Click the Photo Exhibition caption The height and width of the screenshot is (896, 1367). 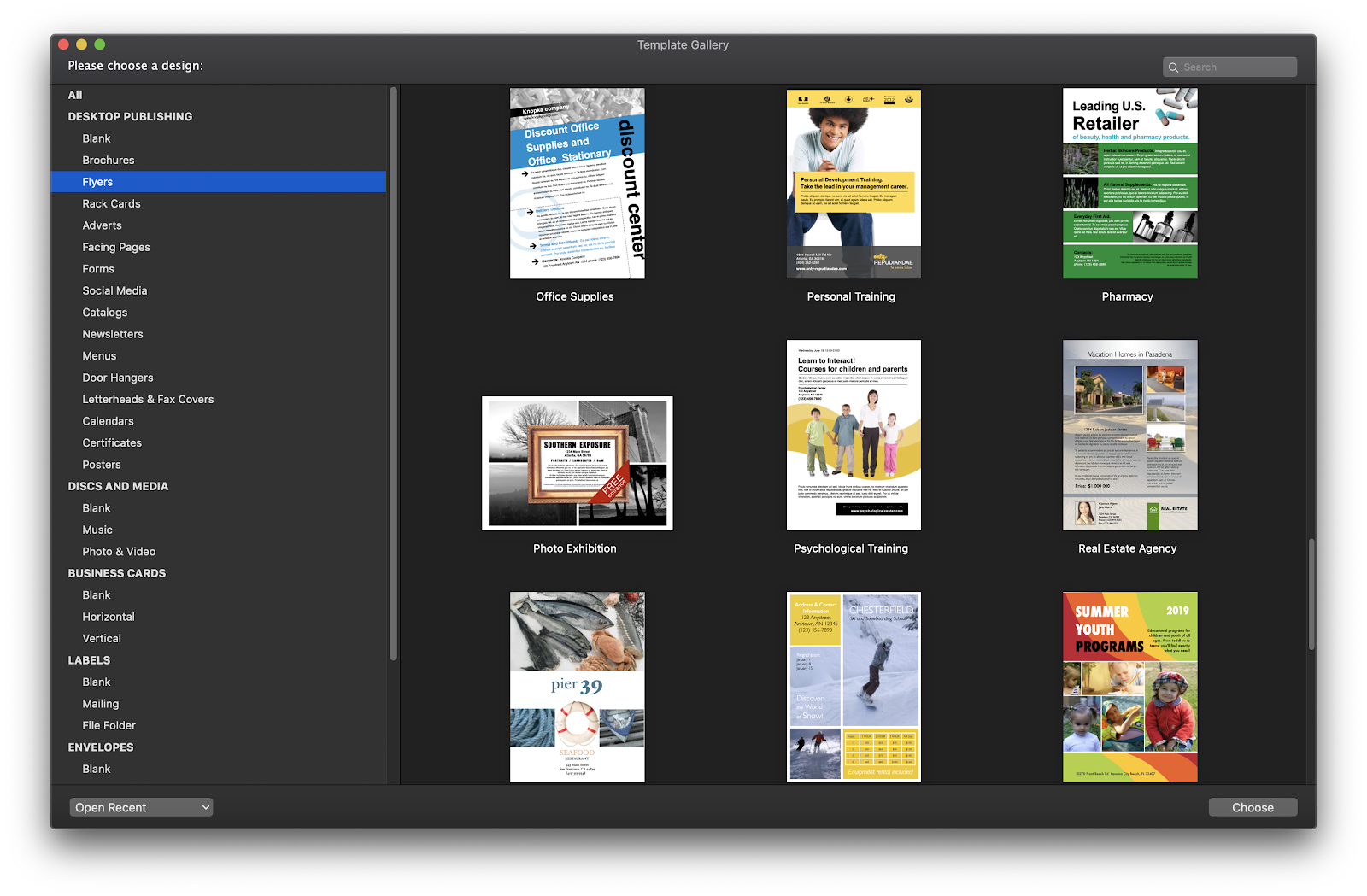point(575,549)
